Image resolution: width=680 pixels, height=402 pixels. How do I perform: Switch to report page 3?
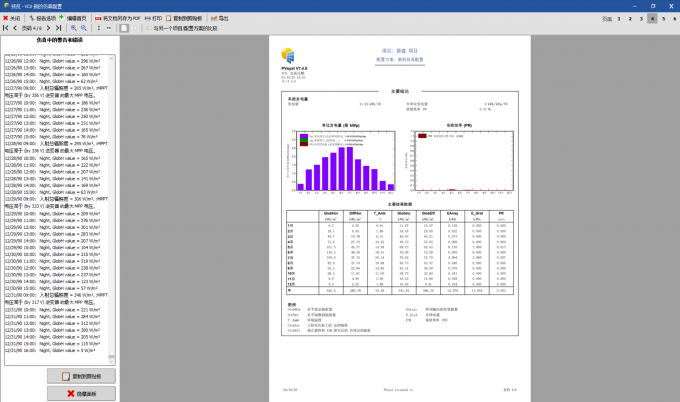tap(641, 19)
